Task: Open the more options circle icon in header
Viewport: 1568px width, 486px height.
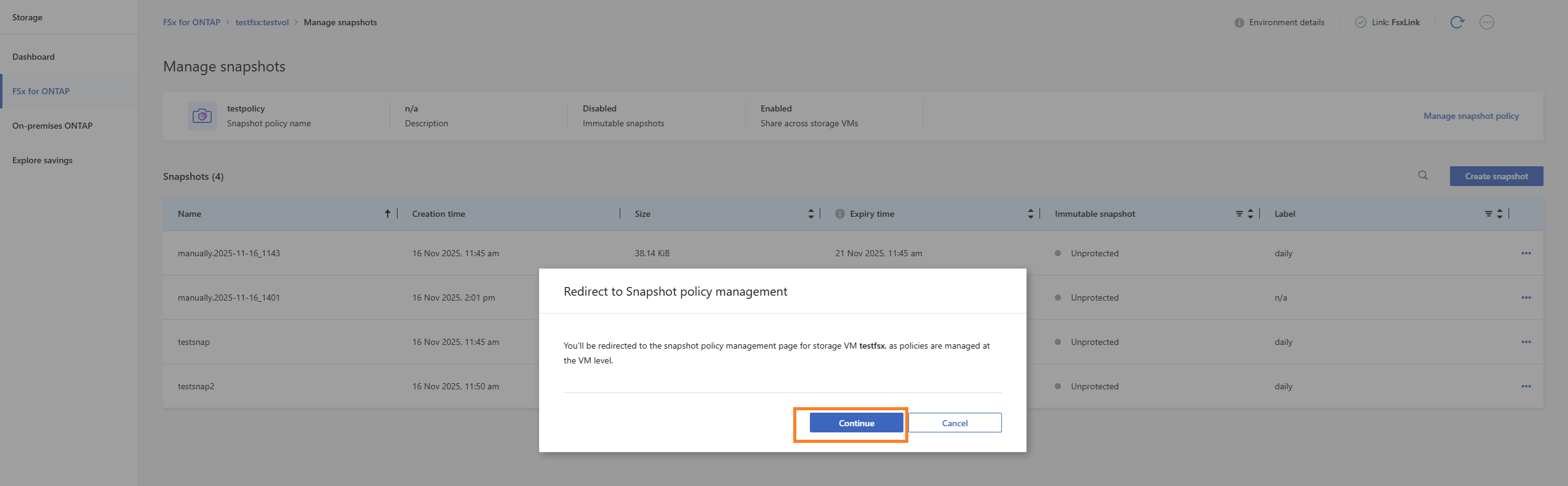Action: [1486, 22]
